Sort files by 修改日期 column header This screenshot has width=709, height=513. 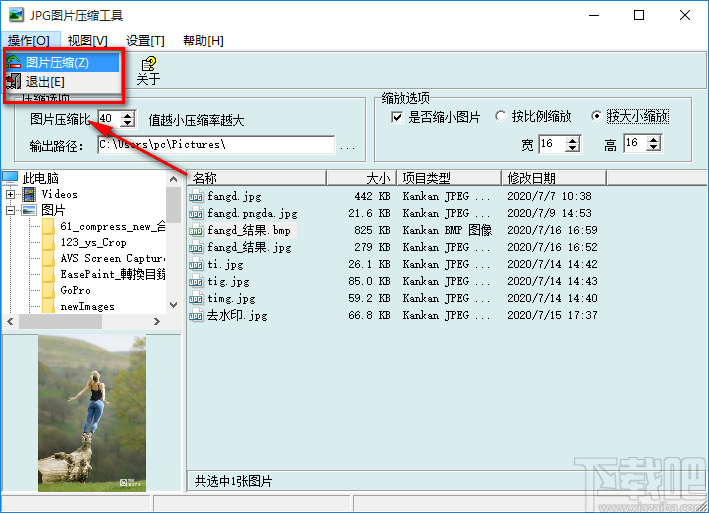[554, 178]
